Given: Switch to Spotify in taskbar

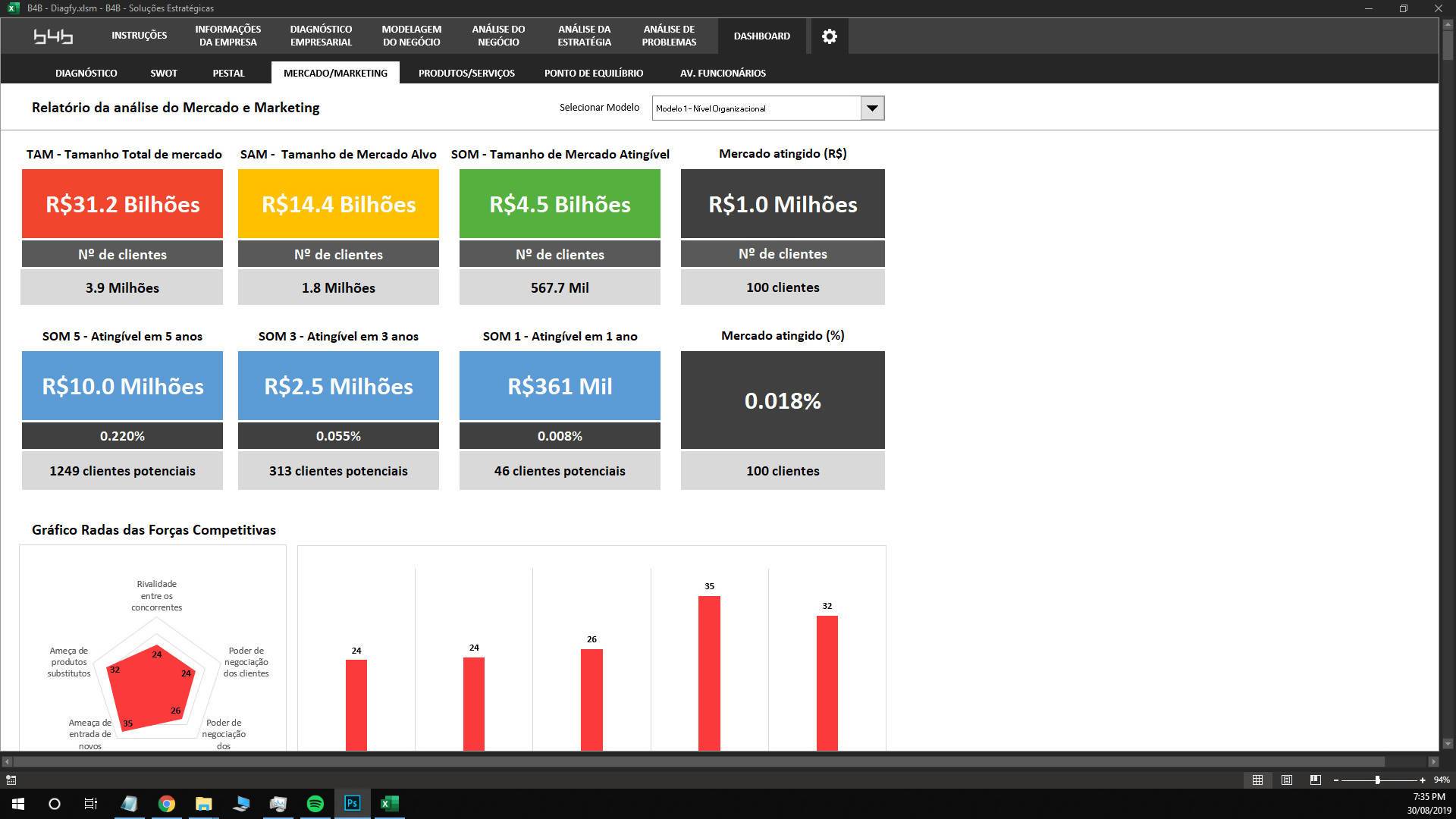Looking at the screenshot, I should tap(315, 803).
